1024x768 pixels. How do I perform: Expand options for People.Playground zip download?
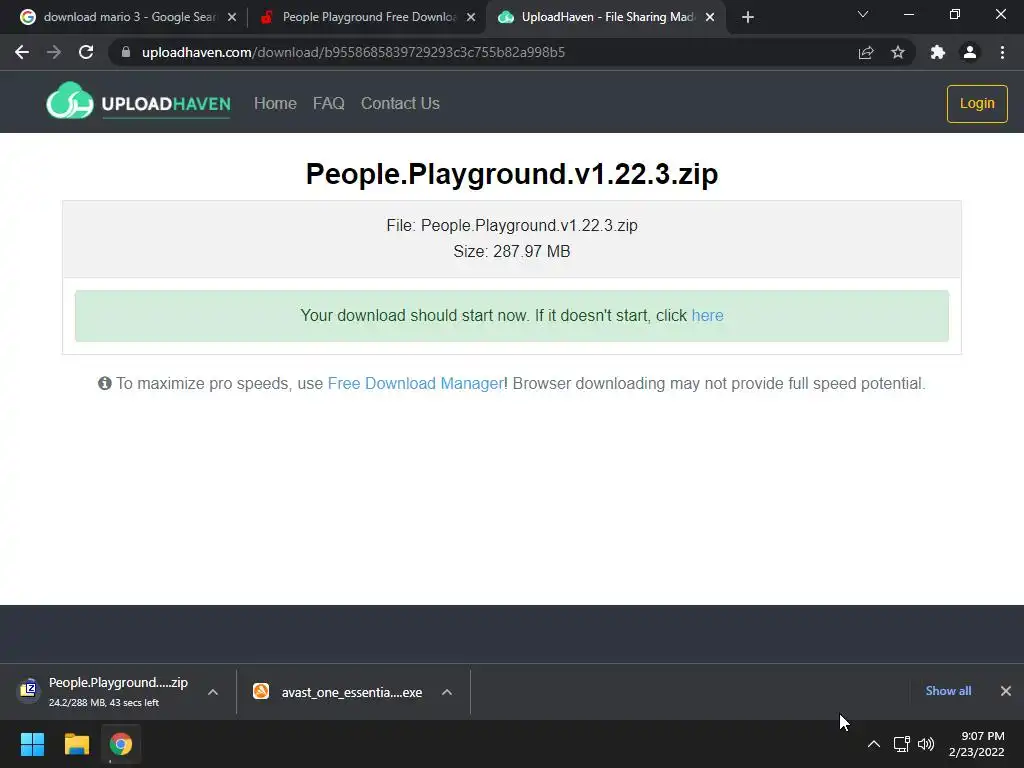tap(213, 692)
